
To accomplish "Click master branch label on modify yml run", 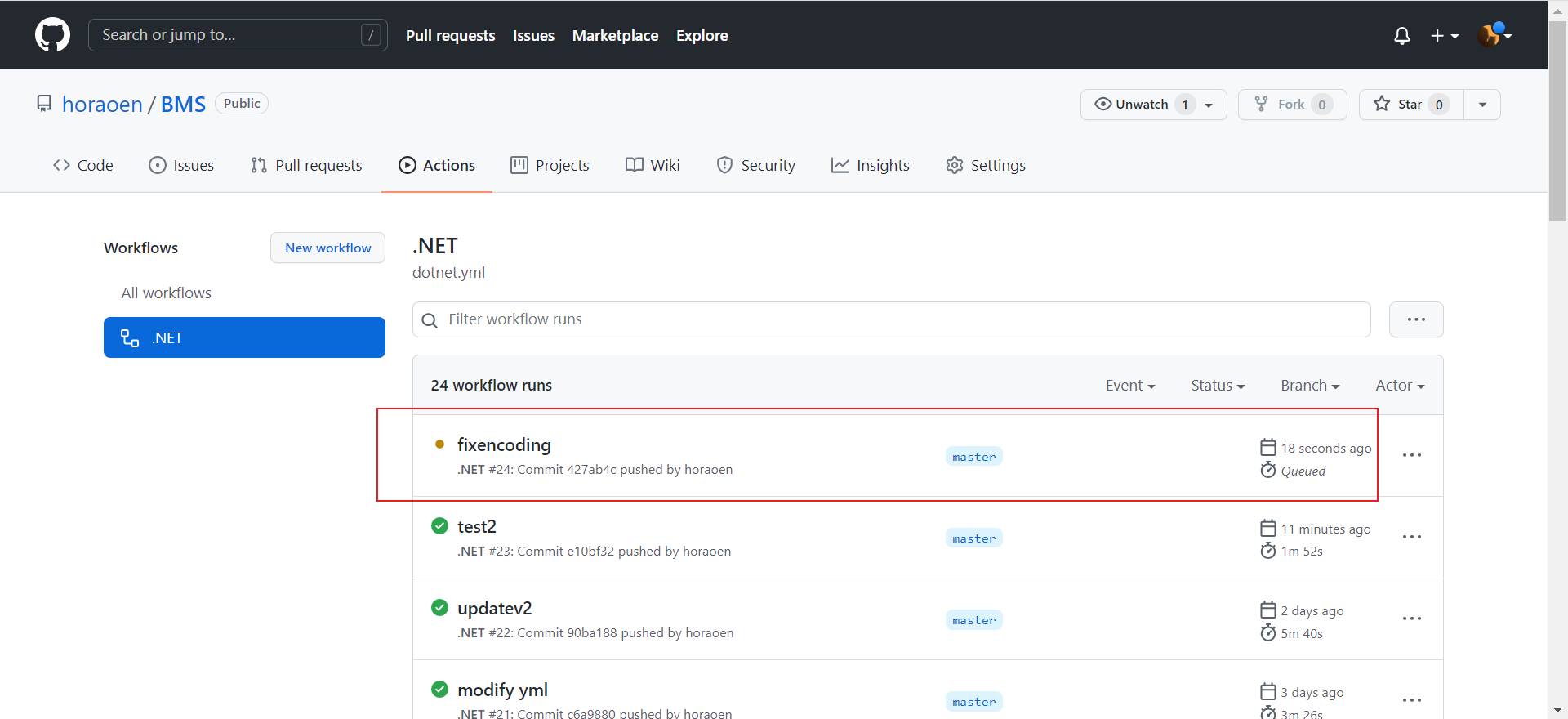I will pyautogui.click(x=974, y=702).
